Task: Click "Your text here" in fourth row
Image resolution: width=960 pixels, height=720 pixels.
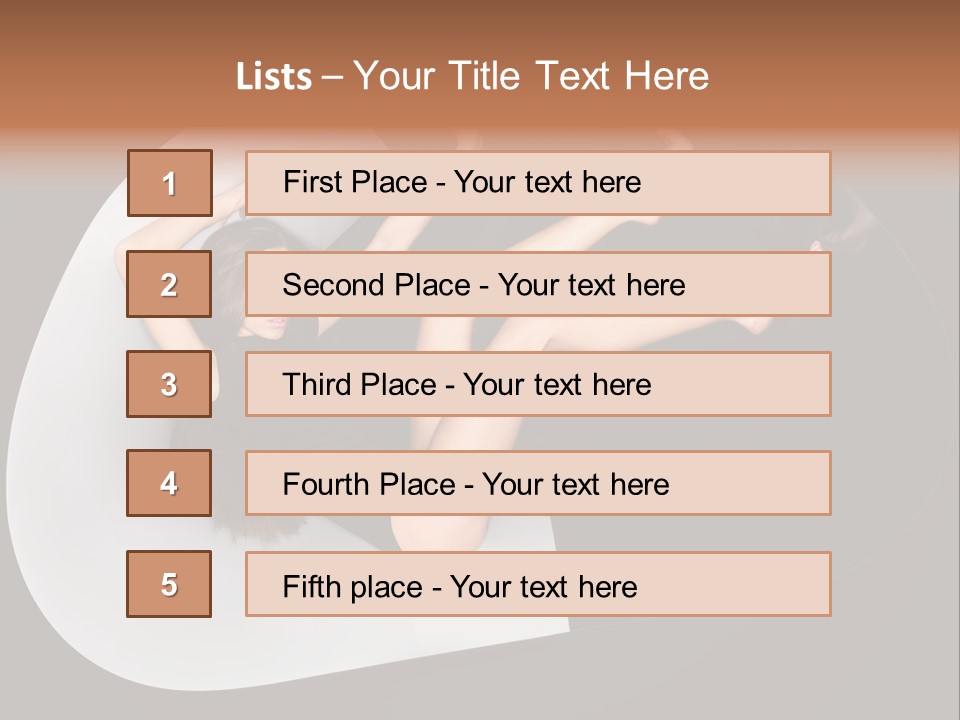Action: (x=575, y=485)
